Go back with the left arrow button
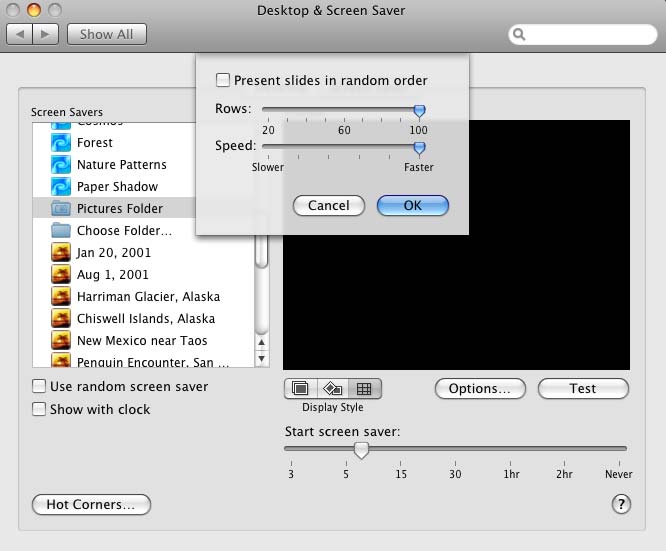Image resolution: width=666 pixels, height=551 pixels. 20,34
